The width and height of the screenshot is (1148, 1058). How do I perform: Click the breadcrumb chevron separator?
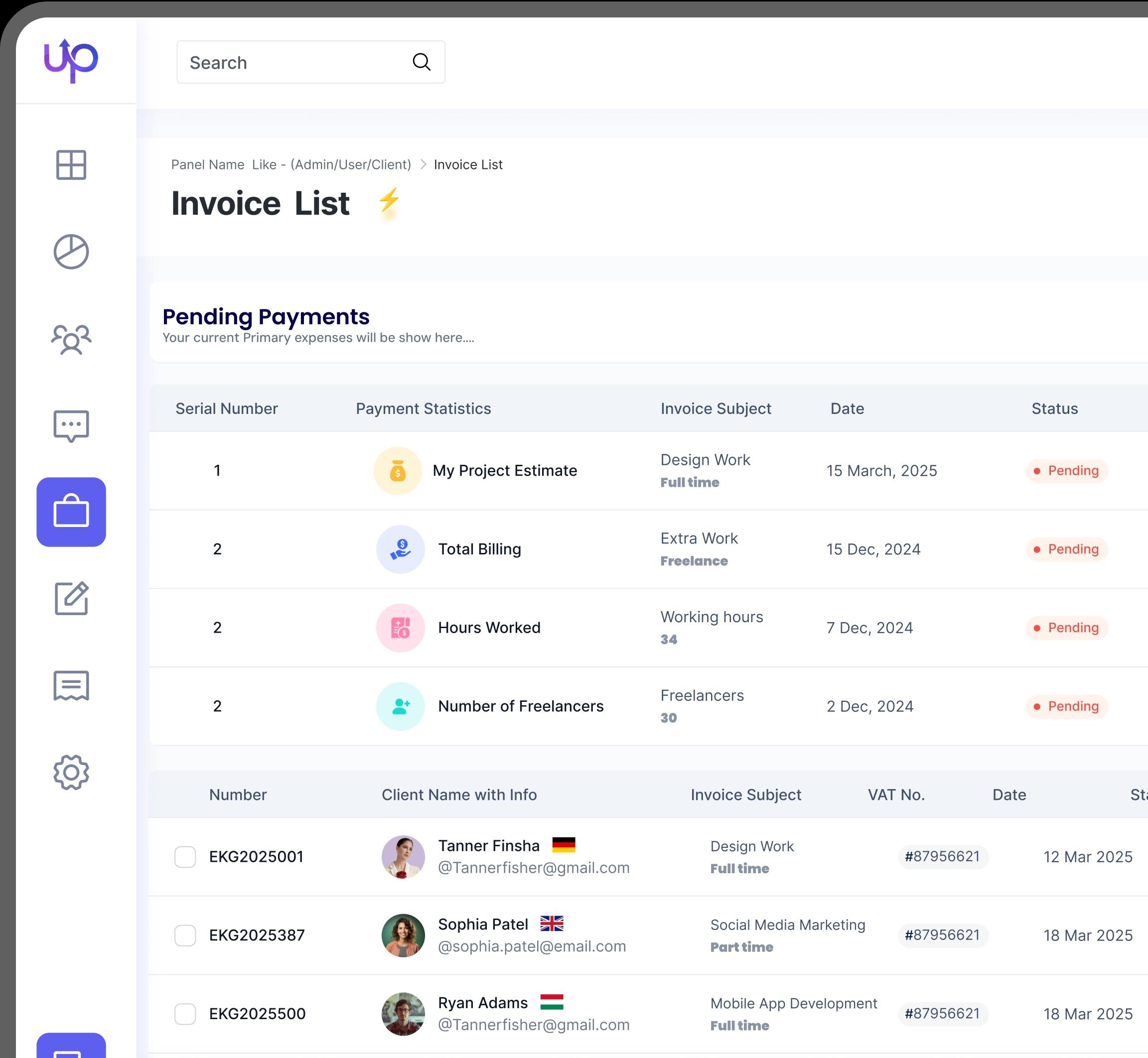pyautogui.click(x=423, y=164)
